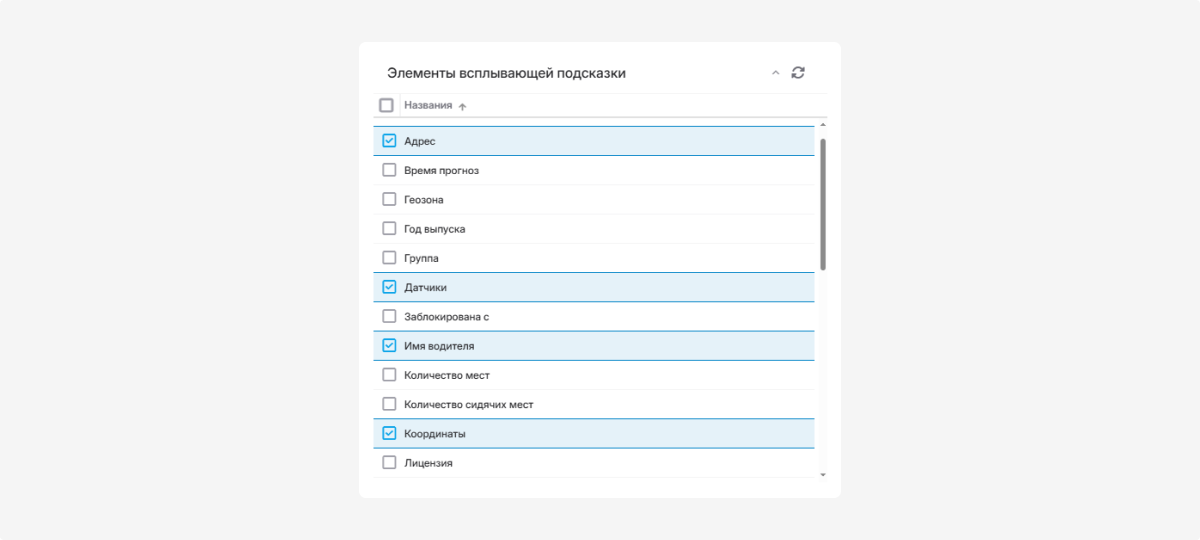Click the vertical scrollbar thumb
This screenshot has height=540, width=1200.
(823, 204)
